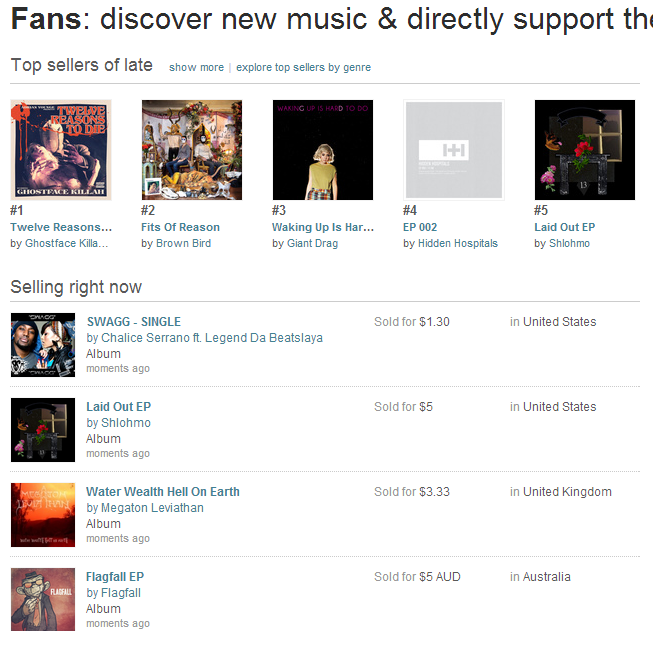Image resolution: width=653 pixels, height=653 pixels.
Task: Open the Flagfall EP monkey artwork thumbnail
Action: [x=43, y=600]
